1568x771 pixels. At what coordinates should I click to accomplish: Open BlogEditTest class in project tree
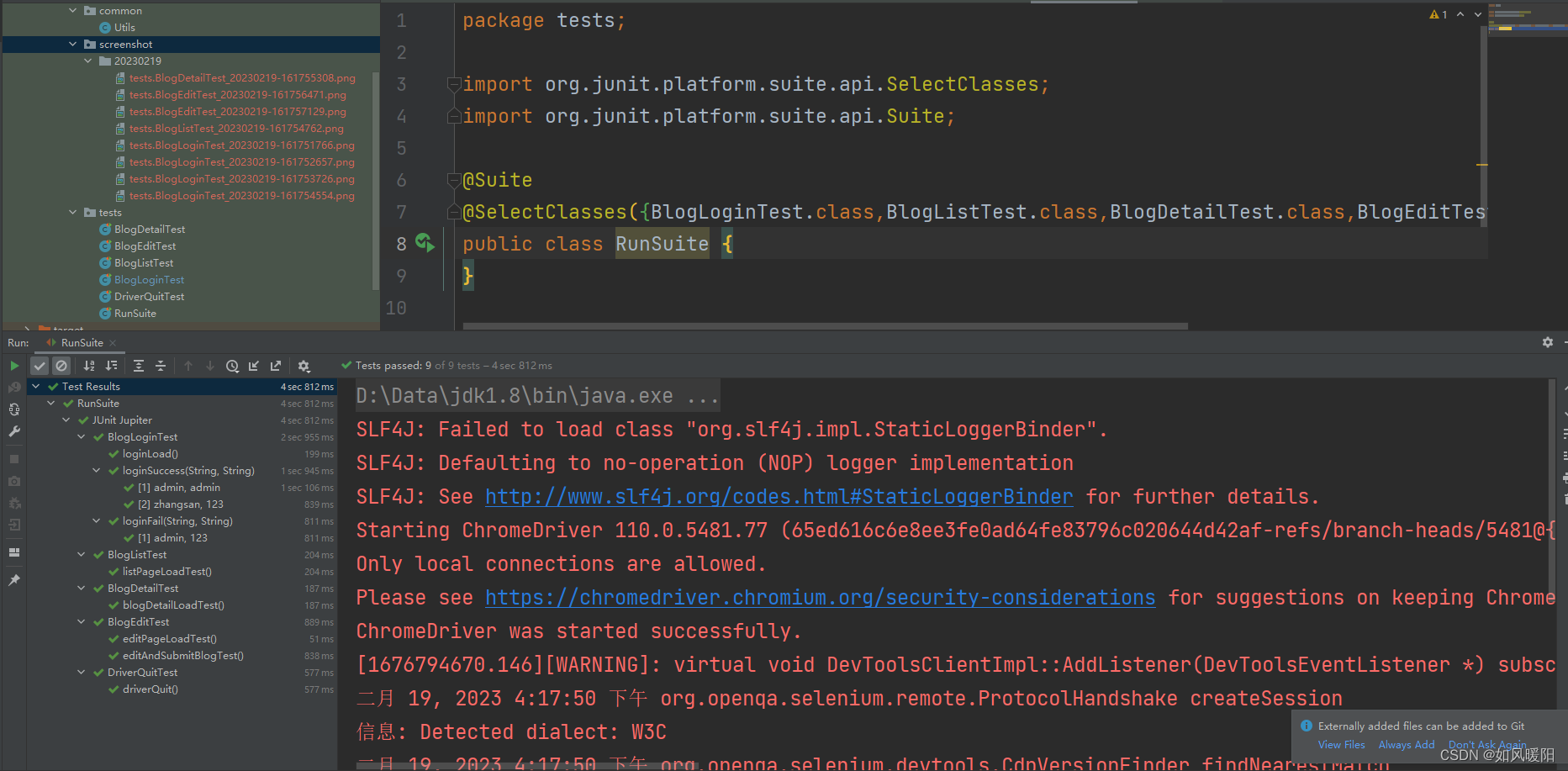point(145,246)
